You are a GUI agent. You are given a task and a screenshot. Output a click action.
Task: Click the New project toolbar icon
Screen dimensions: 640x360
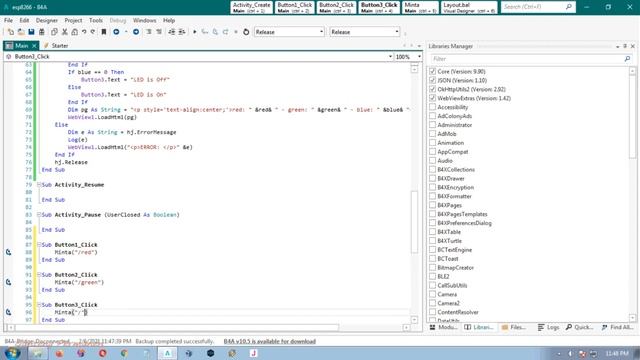coord(11,32)
